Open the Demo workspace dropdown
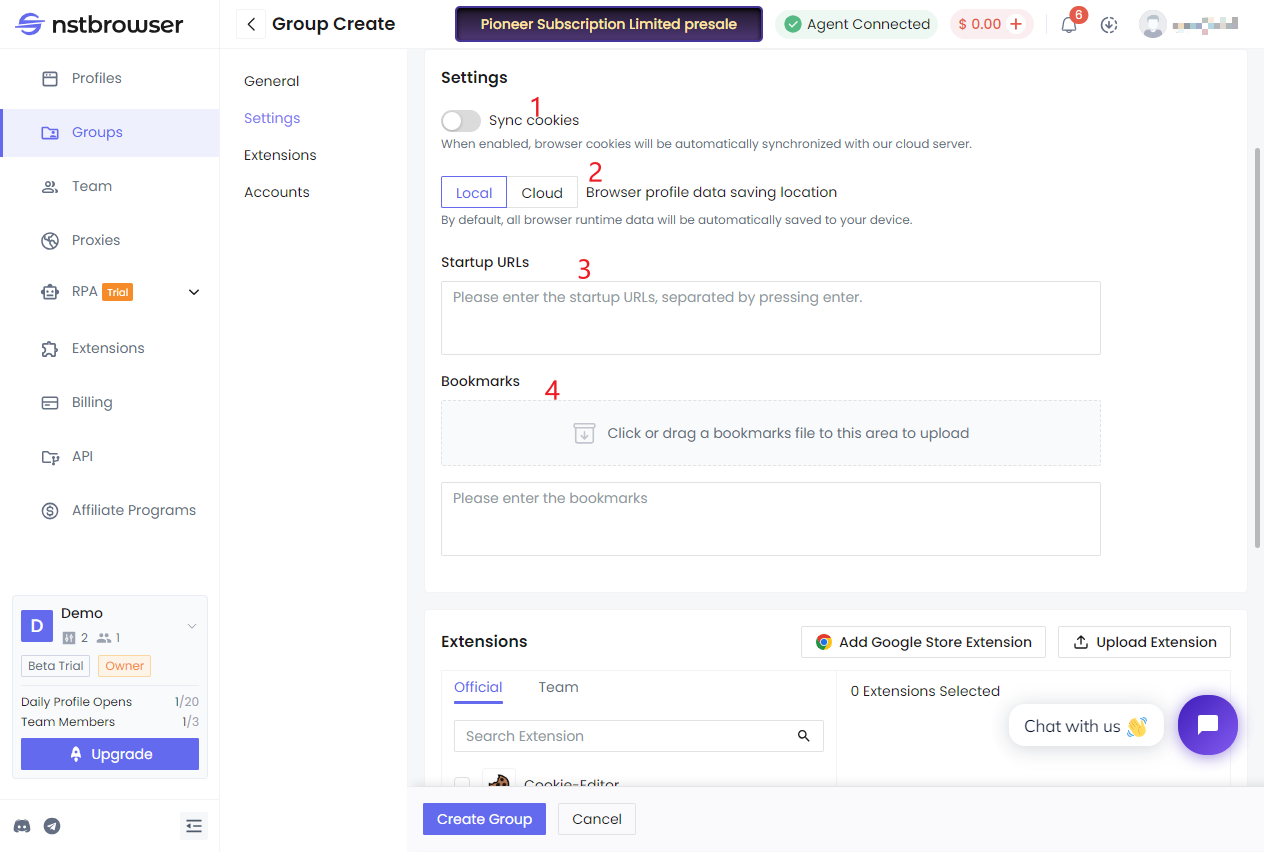Screen dimensions: 1264x852 click(x=191, y=625)
